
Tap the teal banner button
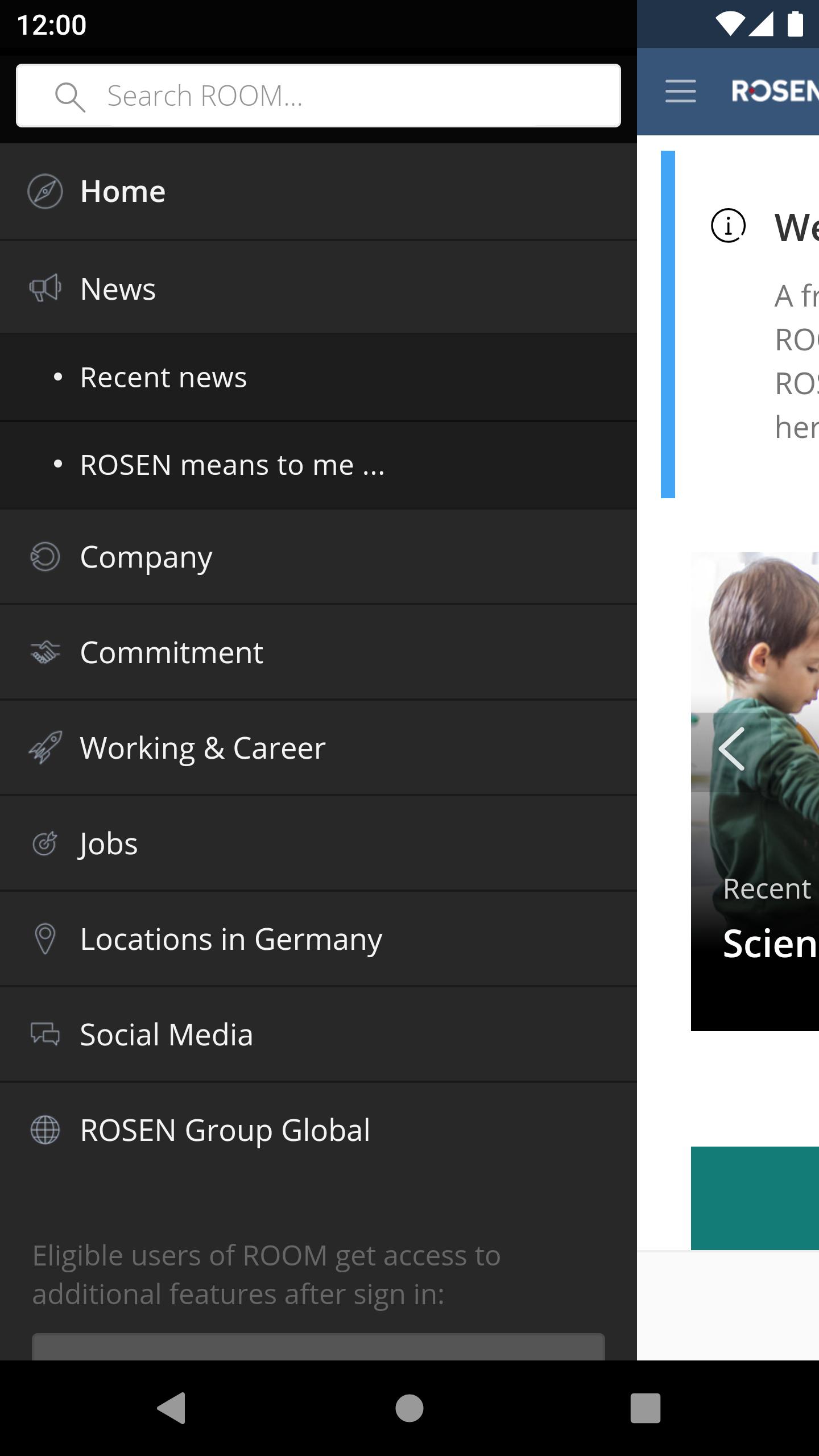[x=755, y=1198]
